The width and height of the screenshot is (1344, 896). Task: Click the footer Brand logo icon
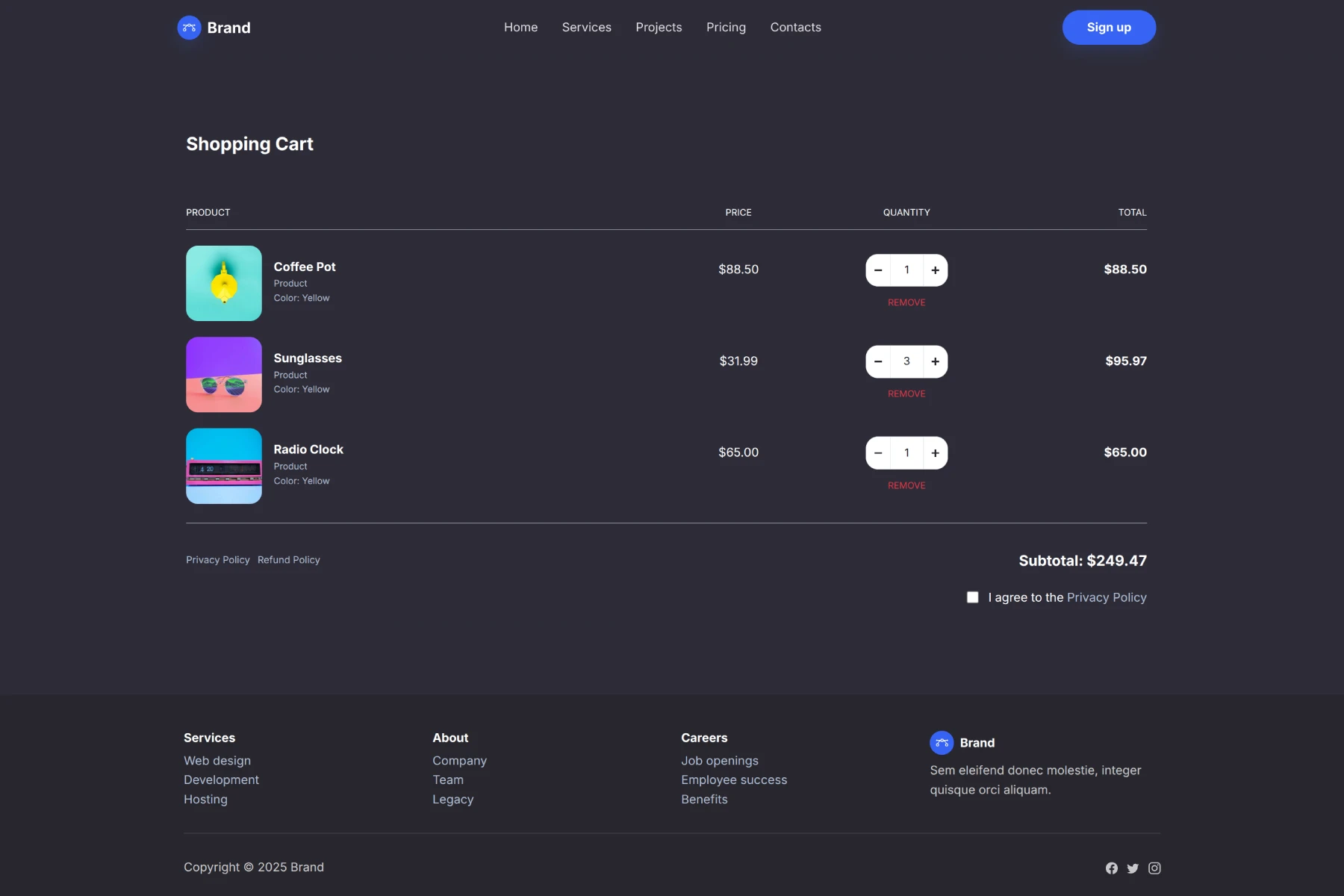[942, 742]
